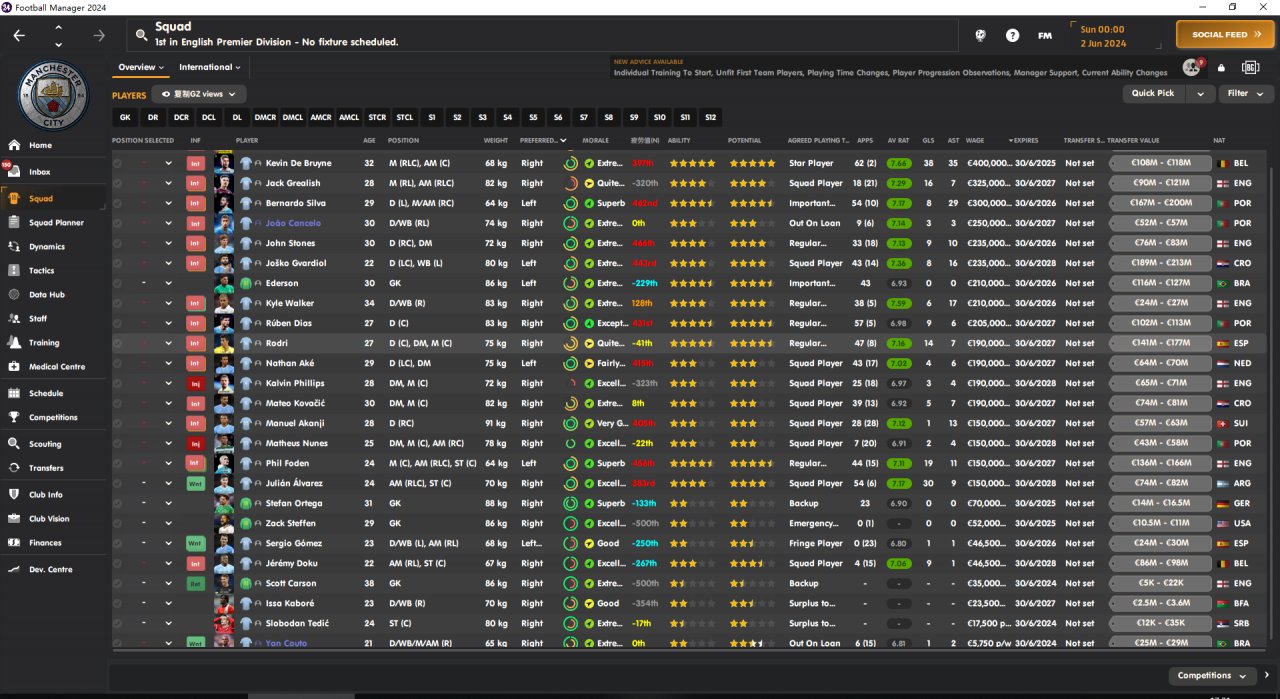Click the search bar showing Squad
The width and height of the screenshot is (1280, 699).
pos(543,35)
